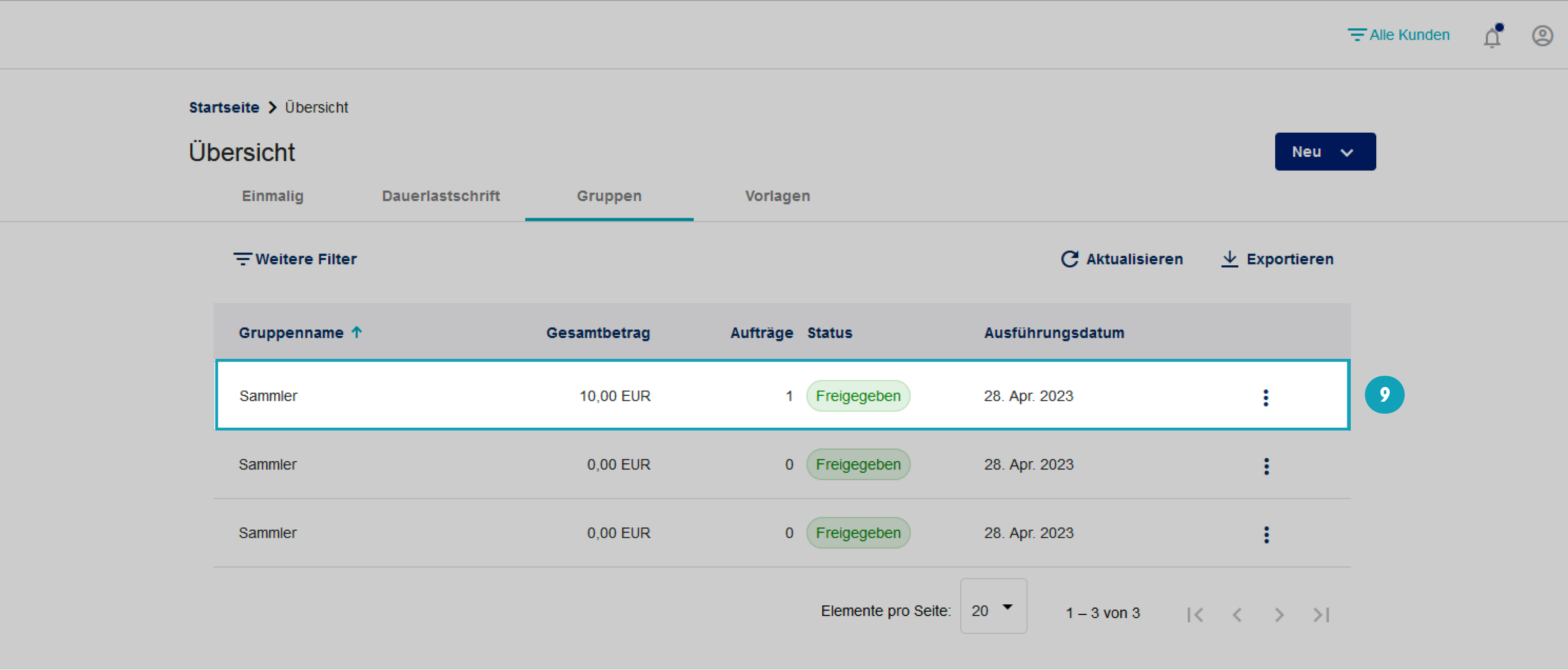Select the Gruppen tab
Image resolution: width=1568 pixels, height=670 pixels.
pyautogui.click(x=609, y=196)
